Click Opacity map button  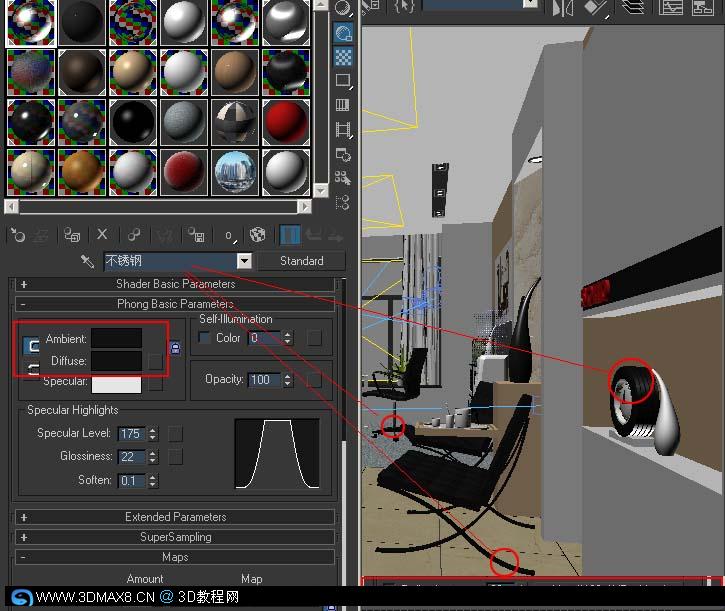(314, 380)
